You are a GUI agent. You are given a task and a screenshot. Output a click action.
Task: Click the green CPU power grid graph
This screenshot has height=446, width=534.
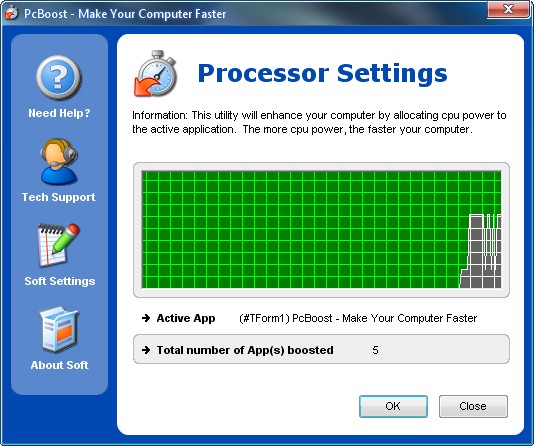(321, 230)
